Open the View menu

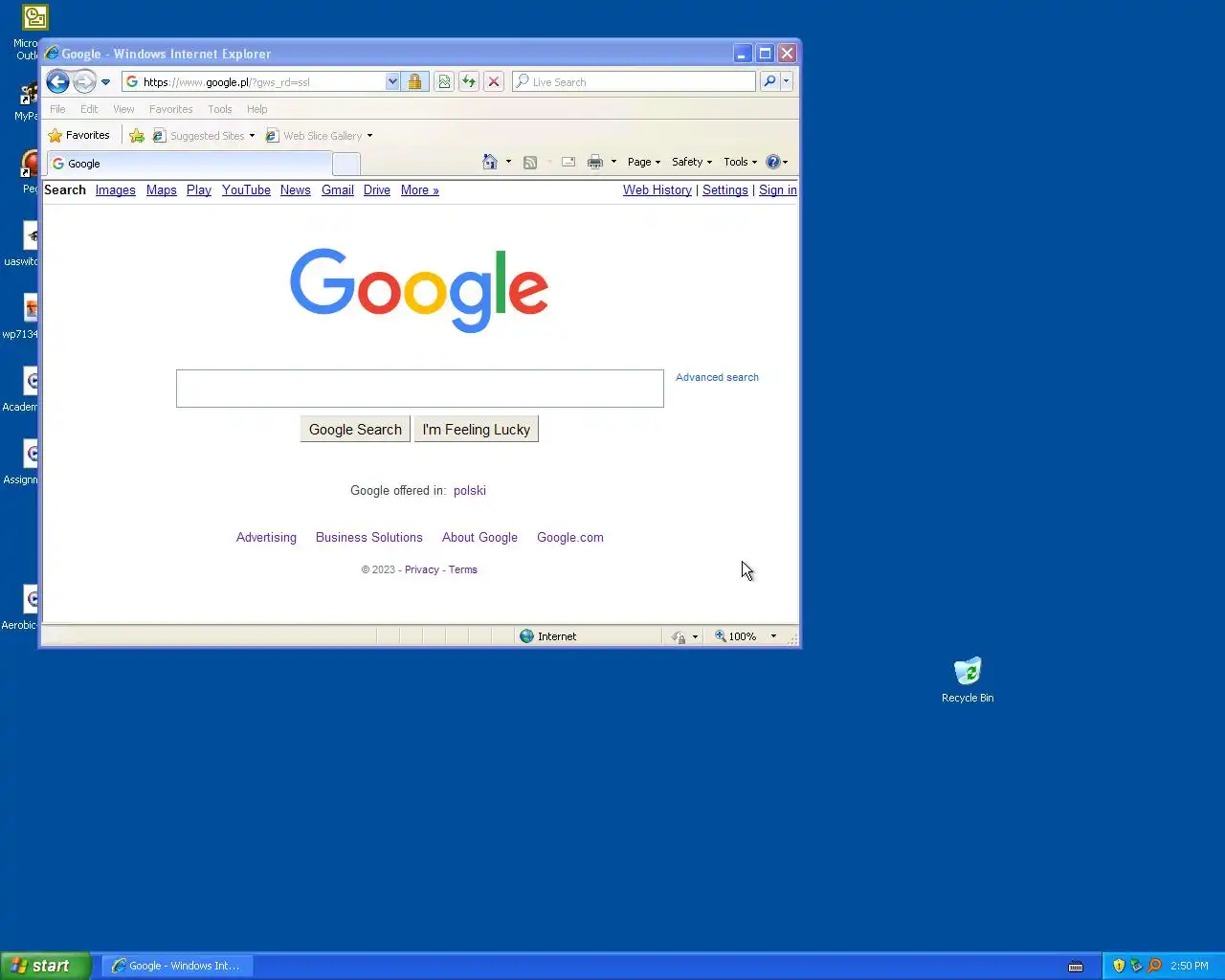[x=123, y=109]
